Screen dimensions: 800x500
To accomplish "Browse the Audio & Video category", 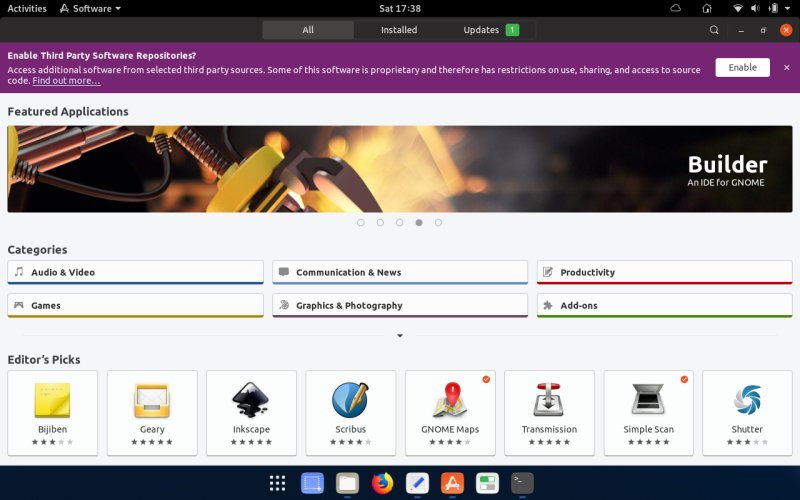I will coord(135,272).
